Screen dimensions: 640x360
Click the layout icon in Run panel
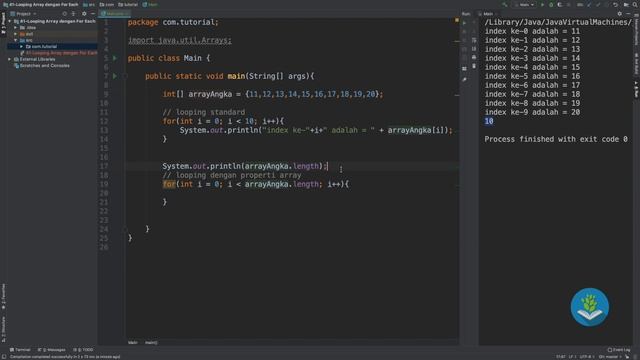pyautogui.click(x=464, y=69)
